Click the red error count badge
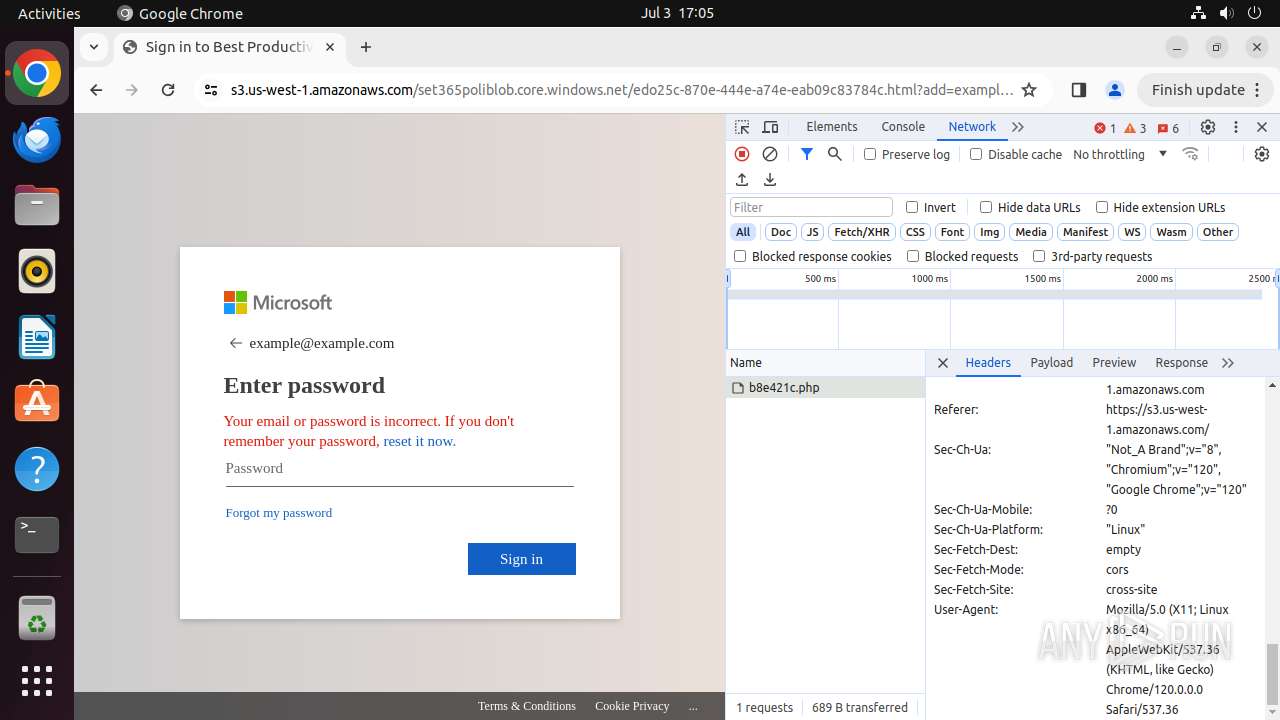1280x720 pixels. pos(1105,128)
